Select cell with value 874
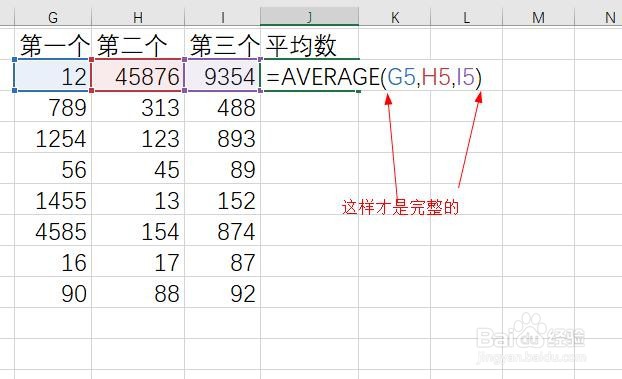 point(223,230)
